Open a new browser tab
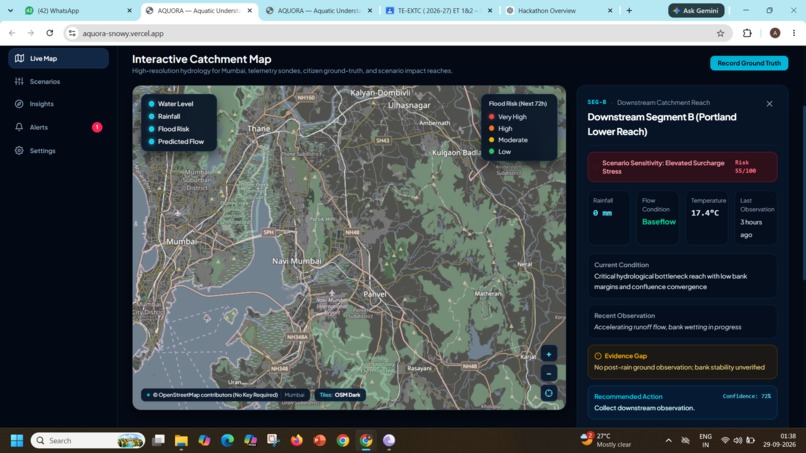The image size is (806, 453). (629, 11)
